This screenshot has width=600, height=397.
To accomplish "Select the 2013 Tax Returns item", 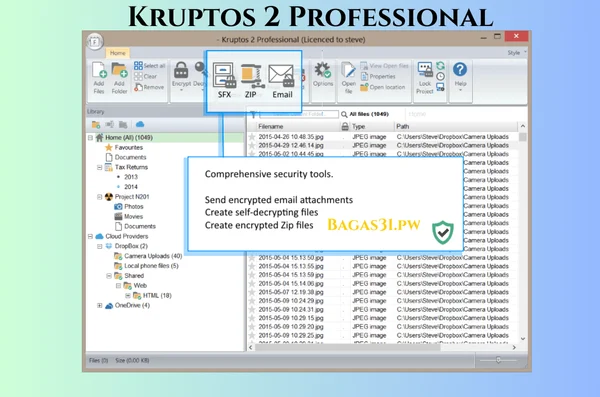I will [x=130, y=177].
